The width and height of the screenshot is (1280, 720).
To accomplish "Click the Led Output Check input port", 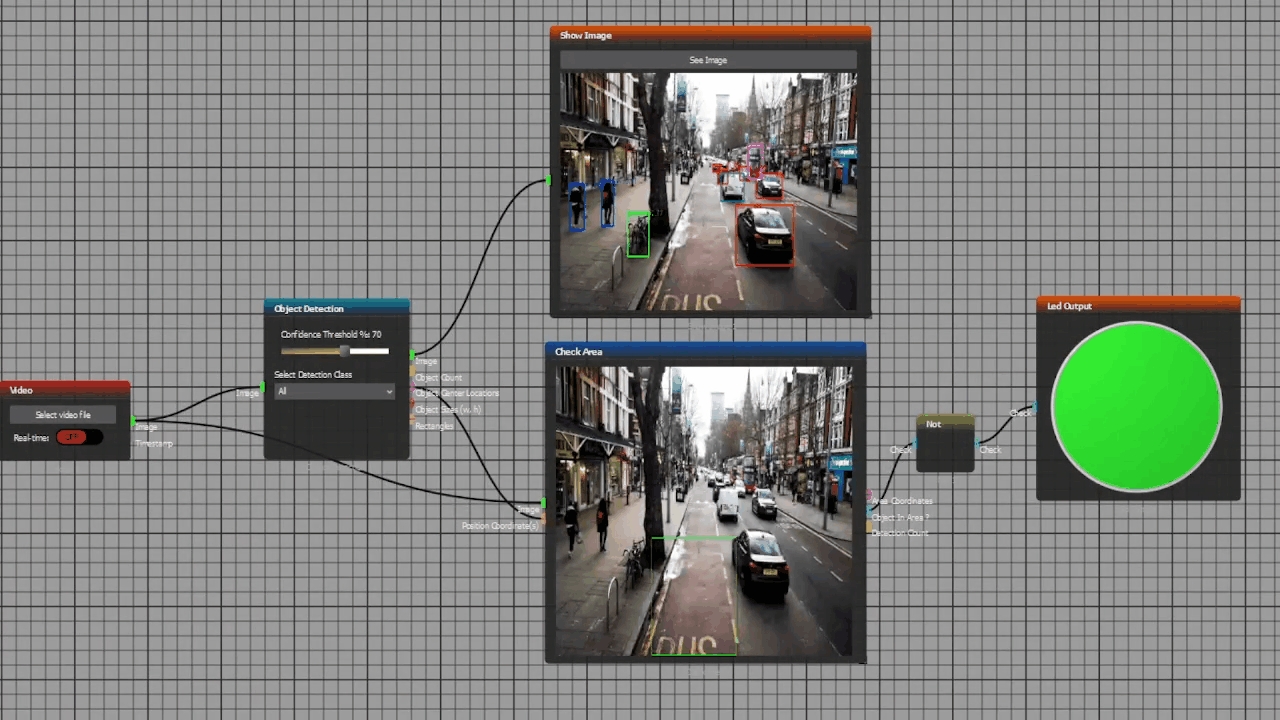I will [x=1035, y=407].
